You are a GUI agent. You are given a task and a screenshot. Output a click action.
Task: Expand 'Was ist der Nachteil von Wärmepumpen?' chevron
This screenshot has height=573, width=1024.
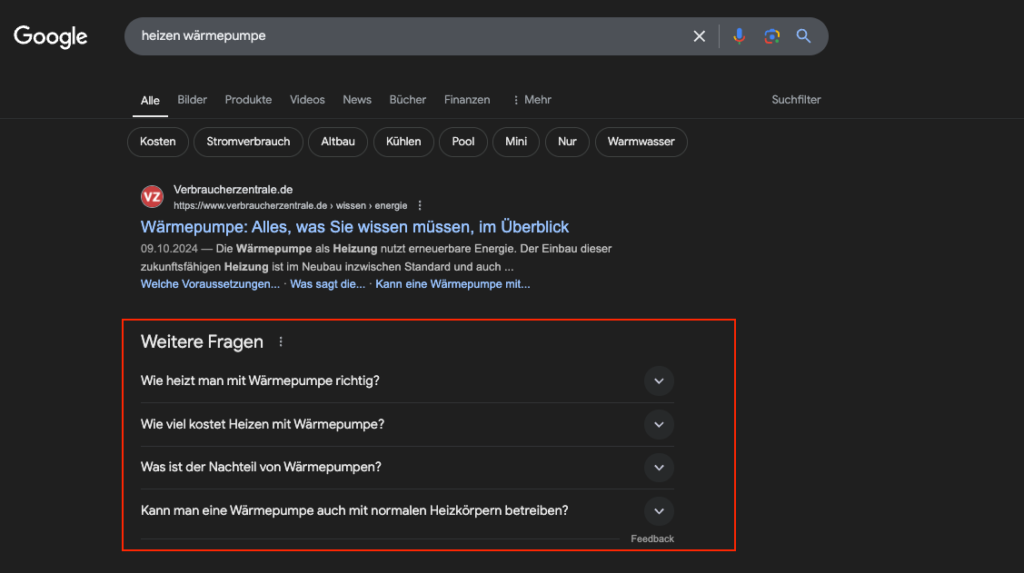(659, 468)
